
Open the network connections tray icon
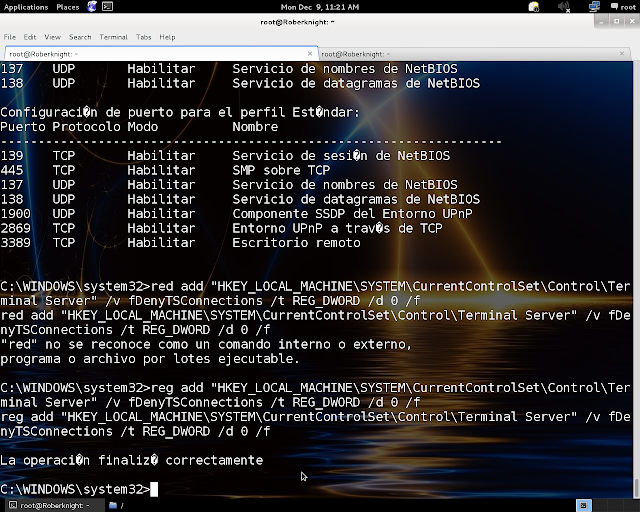[x=594, y=7]
